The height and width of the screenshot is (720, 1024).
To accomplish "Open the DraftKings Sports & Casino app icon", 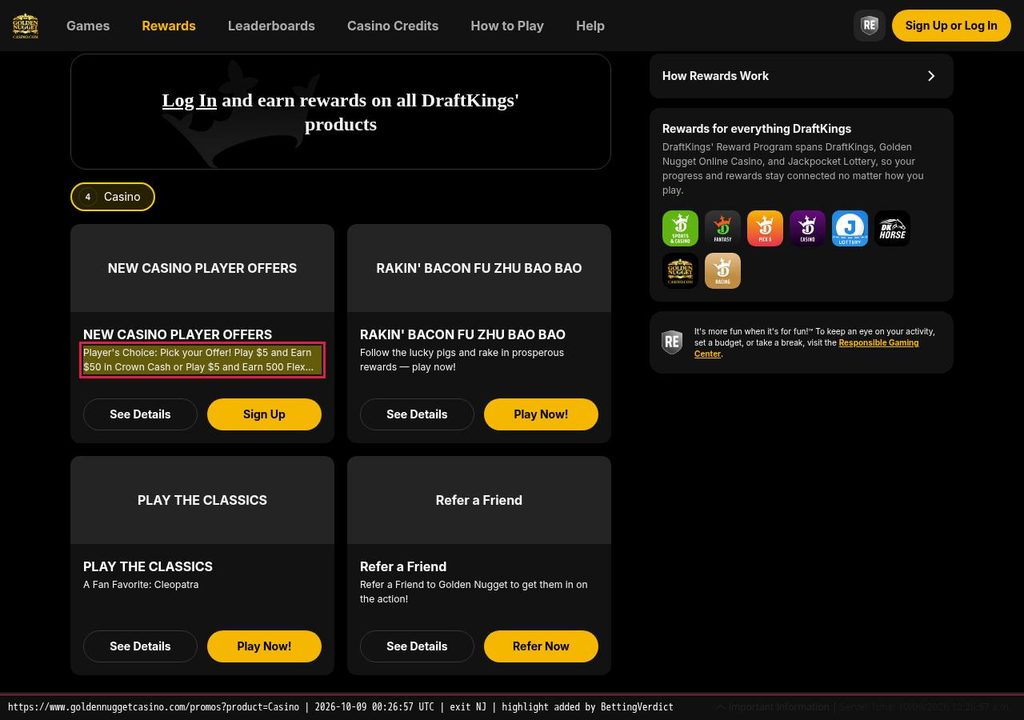I will click(x=680, y=228).
